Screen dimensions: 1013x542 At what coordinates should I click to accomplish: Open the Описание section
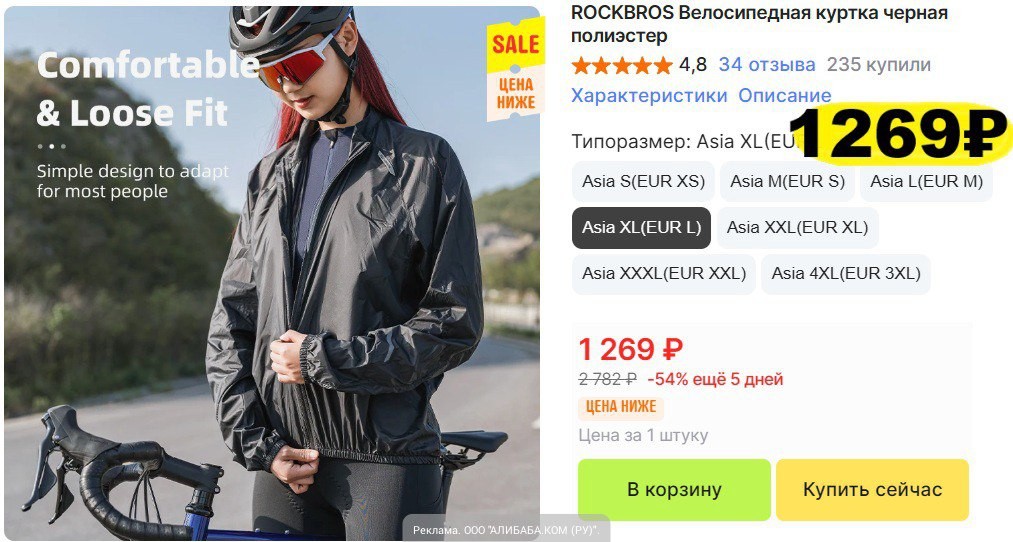784,96
